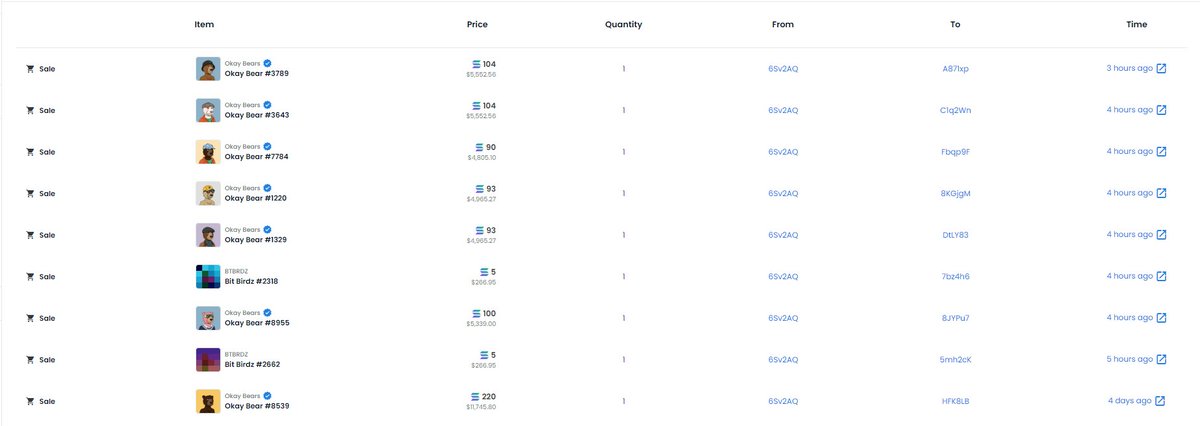Open external link icon for Okay Bear #3789 sale
Screen dimensions: 1200x426
(x=1161, y=69)
